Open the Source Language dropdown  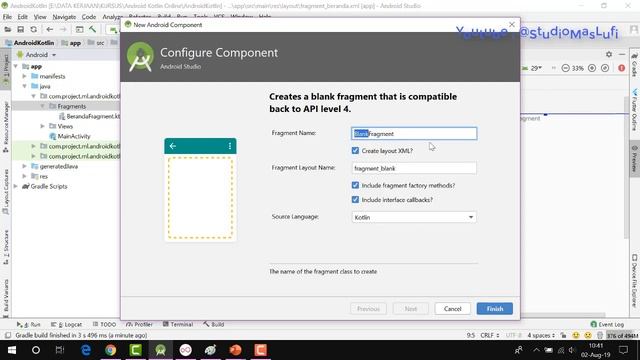[x=414, y=217]
